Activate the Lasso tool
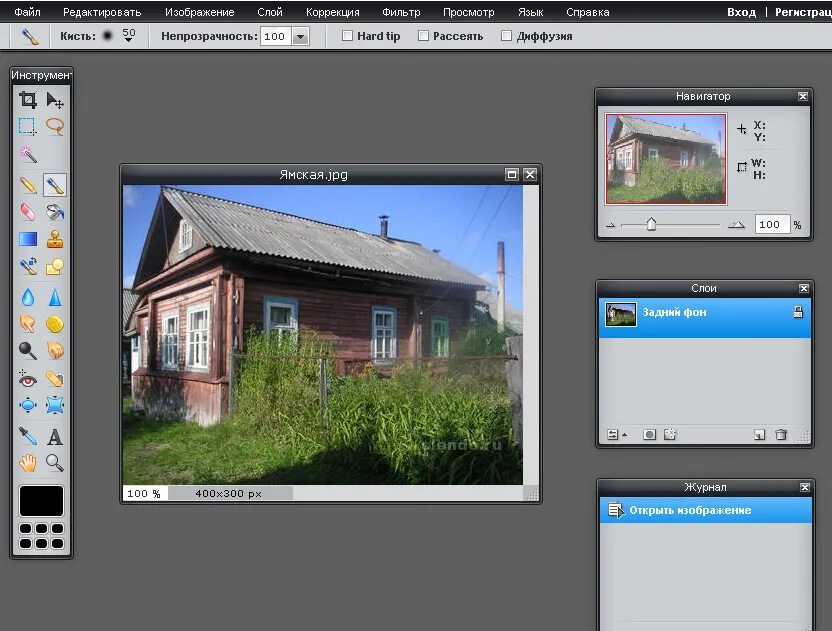The image size is (832, 631). pyautogui.click(x=55, y=126)
